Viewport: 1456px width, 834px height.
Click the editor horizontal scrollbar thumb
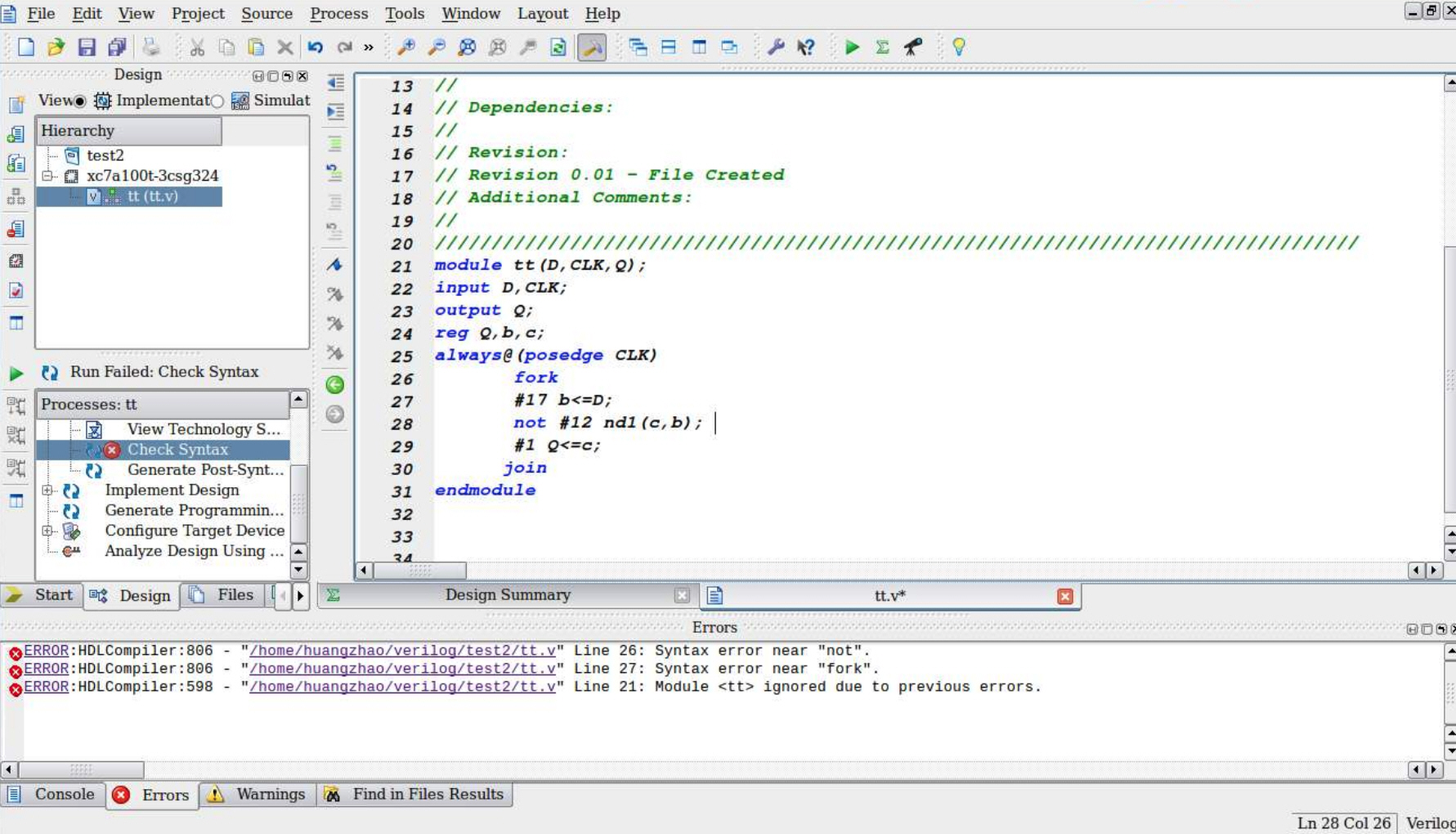420,570
